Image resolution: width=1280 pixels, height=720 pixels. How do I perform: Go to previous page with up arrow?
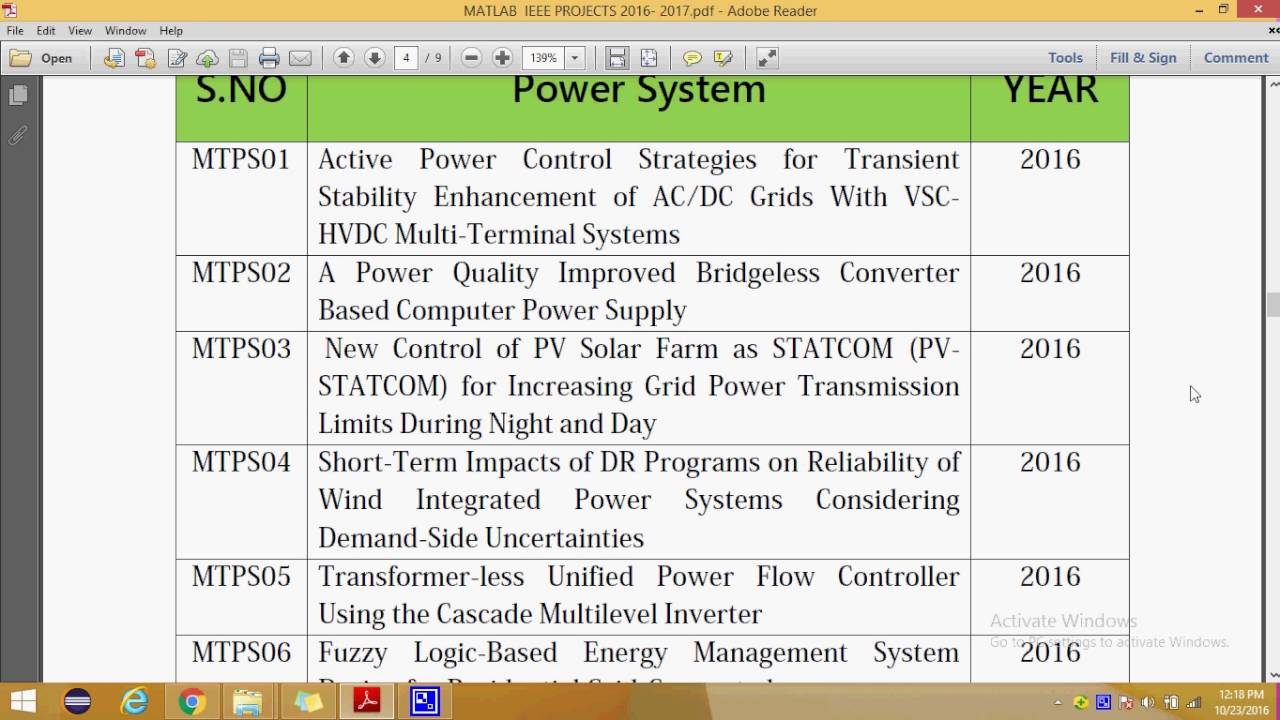343,58
